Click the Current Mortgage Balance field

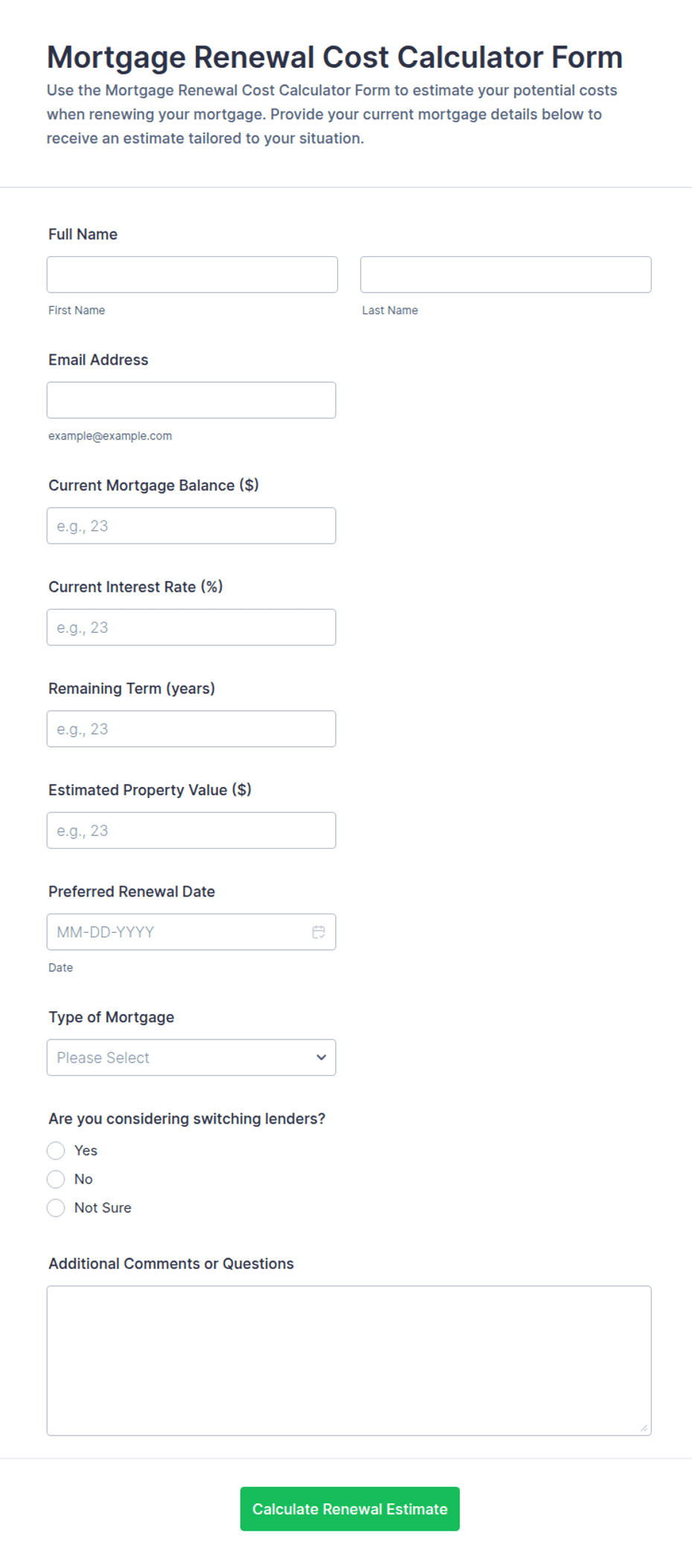191,526
